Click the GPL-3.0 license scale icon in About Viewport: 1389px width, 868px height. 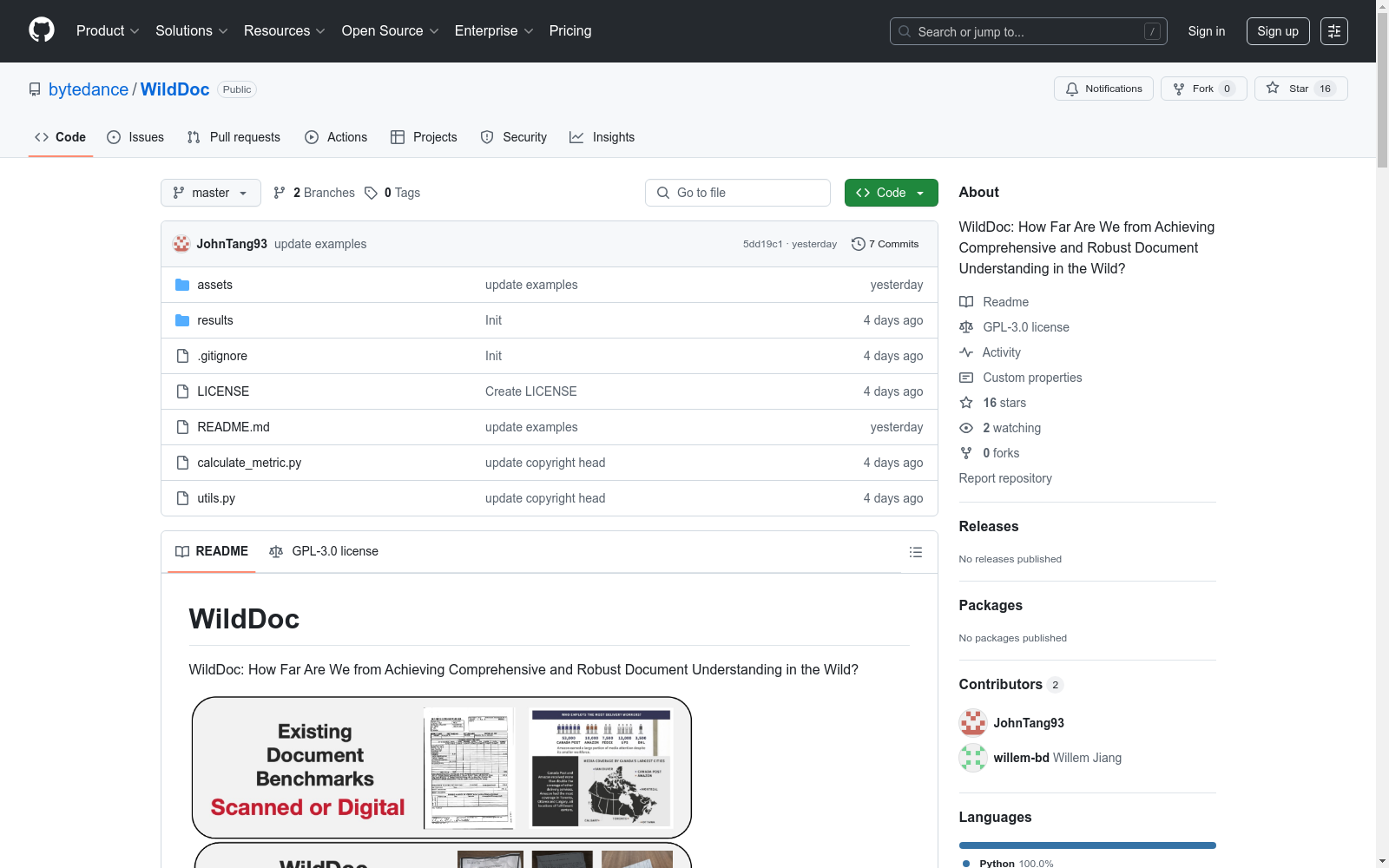[966, 327]
